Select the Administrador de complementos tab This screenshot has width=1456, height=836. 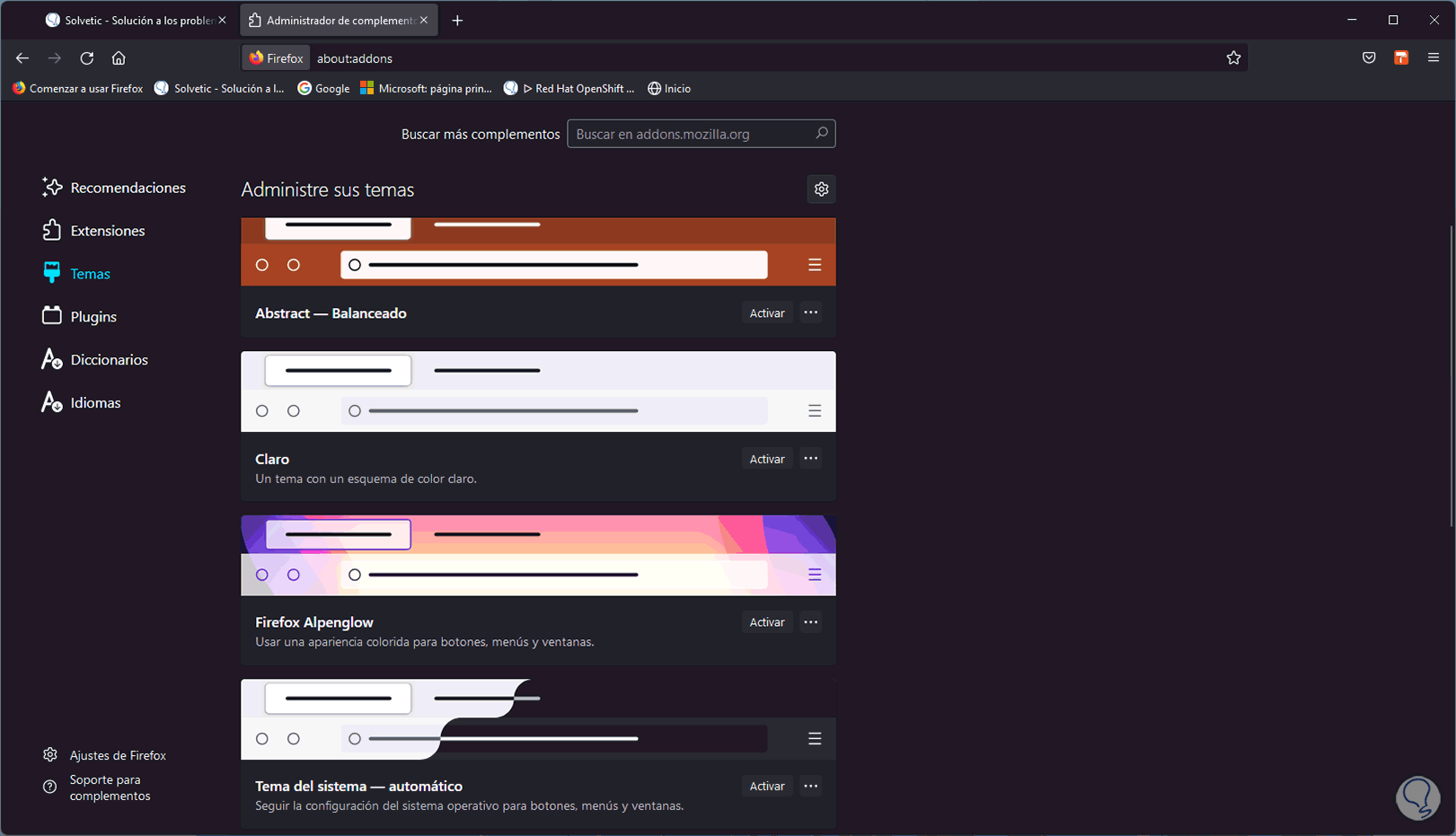click(340, 20)
